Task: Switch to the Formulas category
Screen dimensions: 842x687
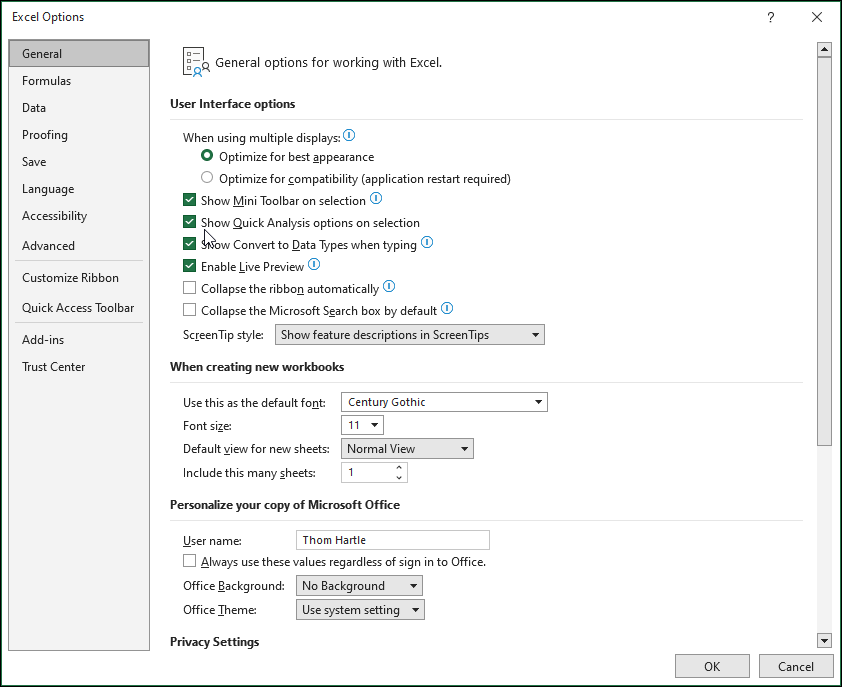Action: pos(79,81)
